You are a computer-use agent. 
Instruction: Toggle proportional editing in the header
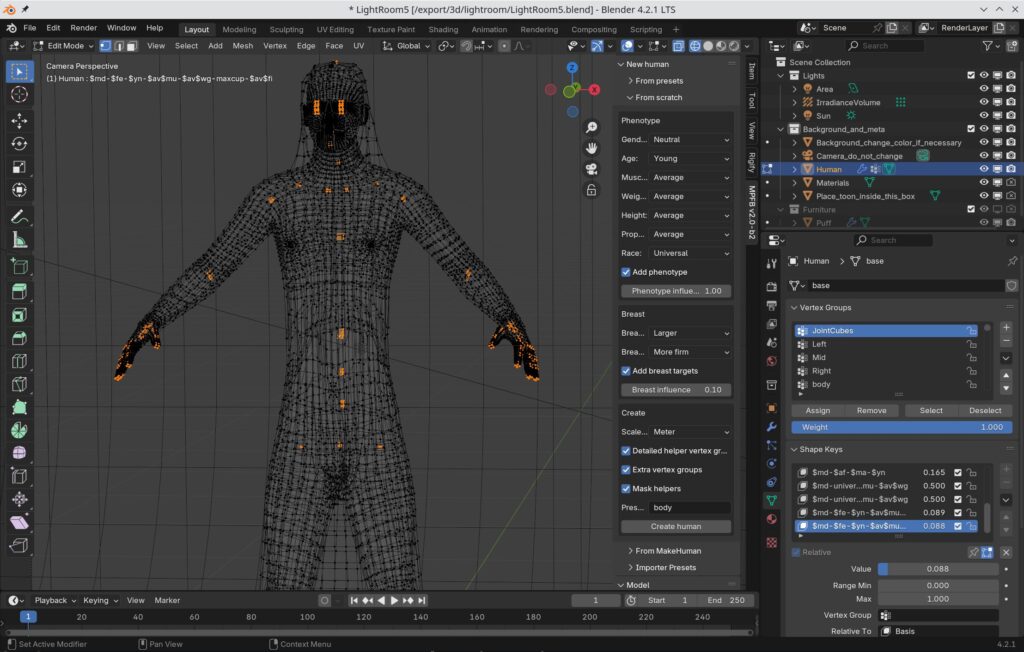504,45
